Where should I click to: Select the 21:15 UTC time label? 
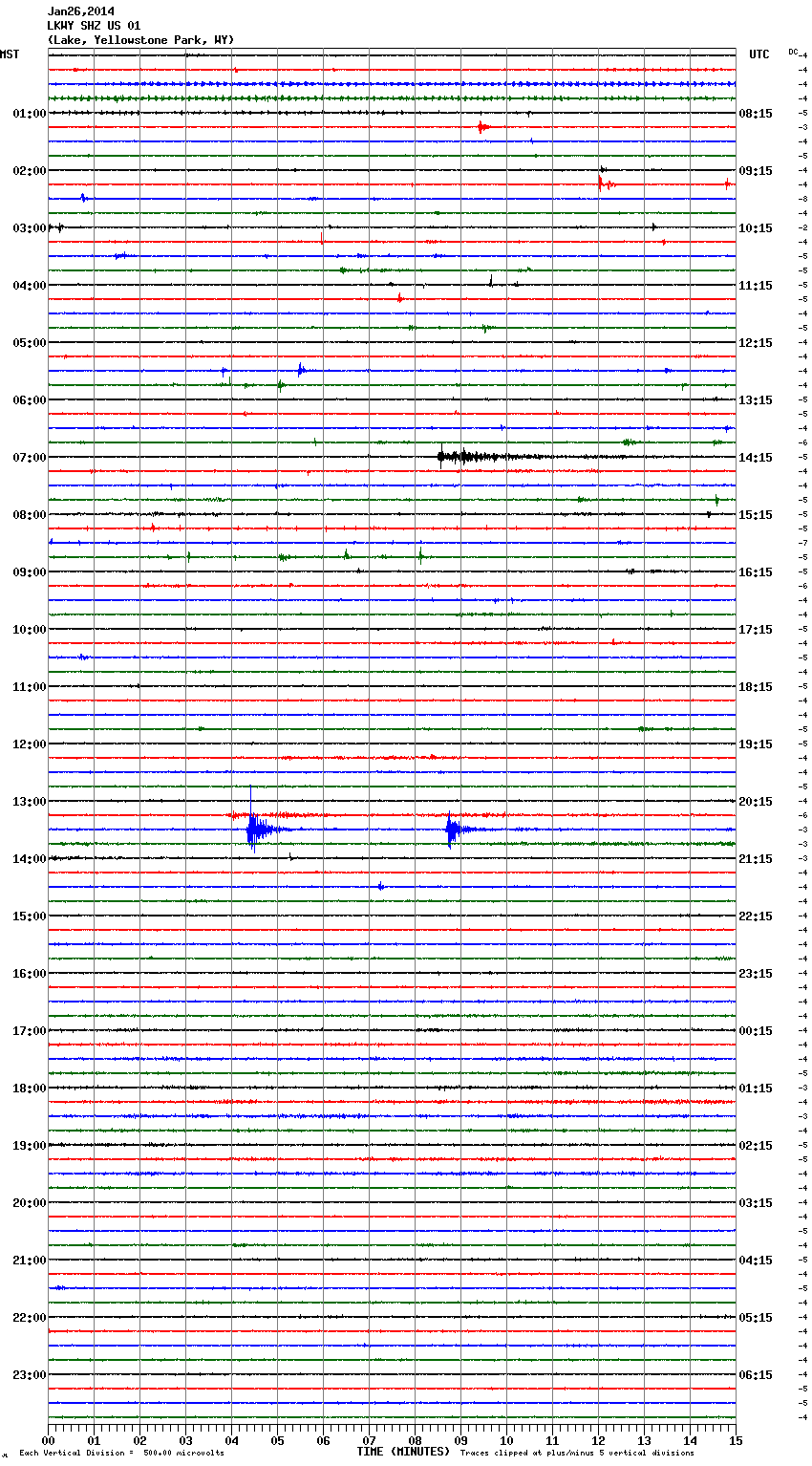[756, 859]
